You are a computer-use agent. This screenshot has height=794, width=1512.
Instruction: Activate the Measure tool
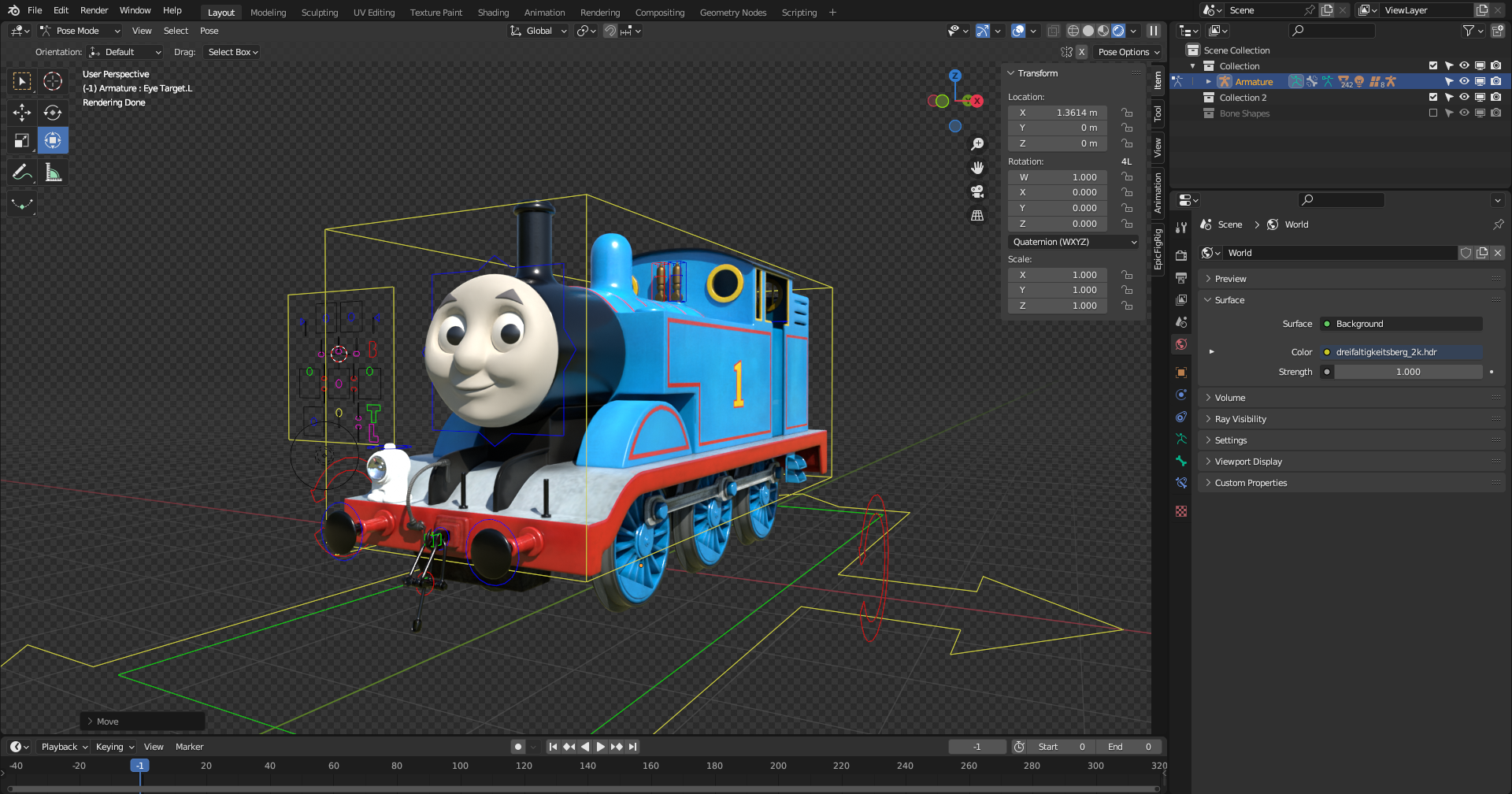(x=53, y=173)
